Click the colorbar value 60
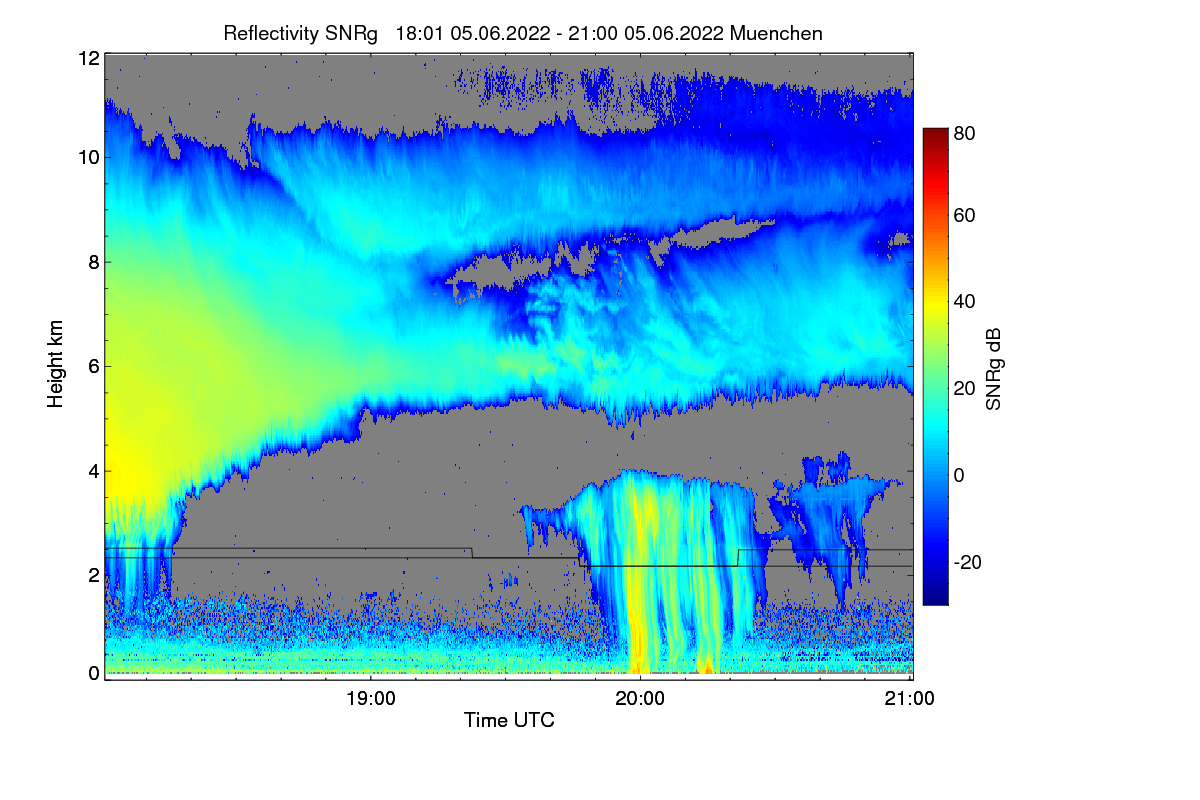The image size is (1200, 800). [965, 215]
